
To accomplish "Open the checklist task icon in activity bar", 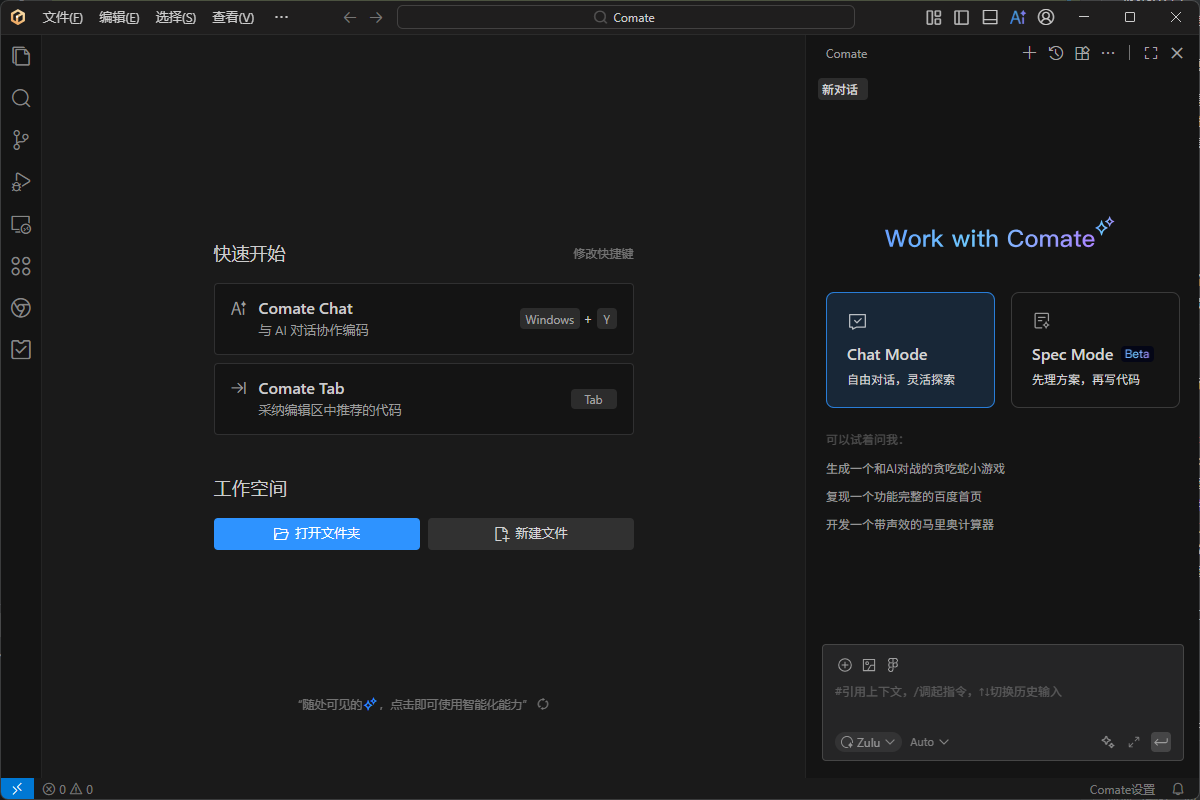I will pos(21,349).
